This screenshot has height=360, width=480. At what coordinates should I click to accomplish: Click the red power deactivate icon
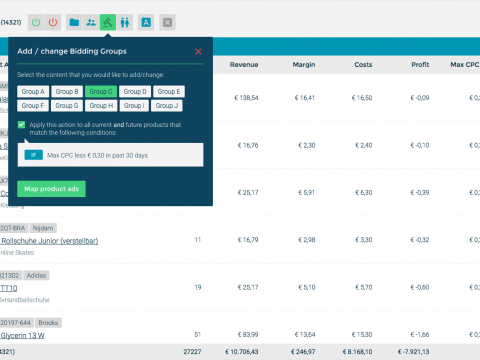[53, 22]
